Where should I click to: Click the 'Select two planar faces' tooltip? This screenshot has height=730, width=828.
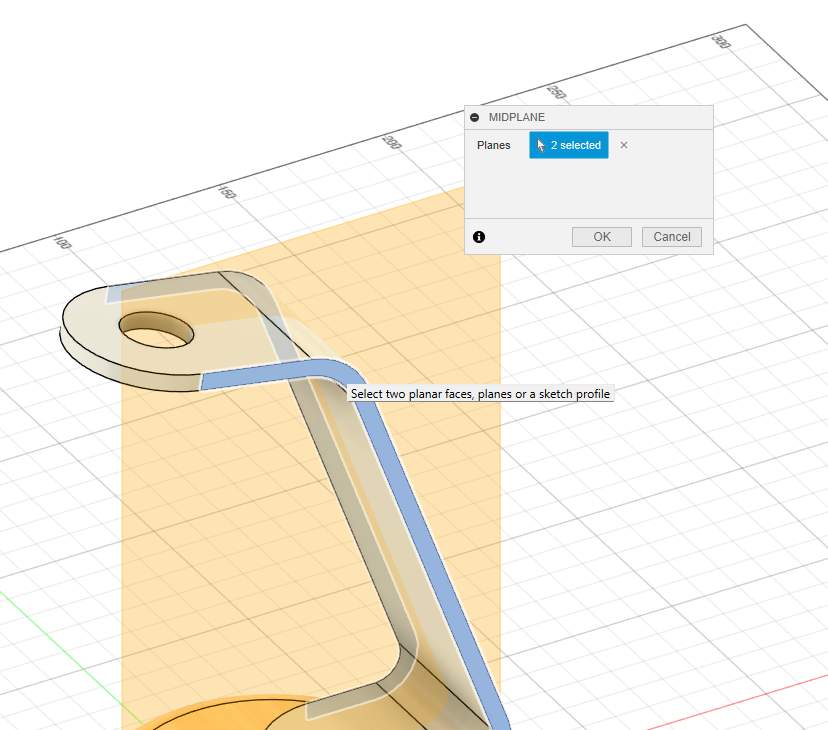pos(480,394)
